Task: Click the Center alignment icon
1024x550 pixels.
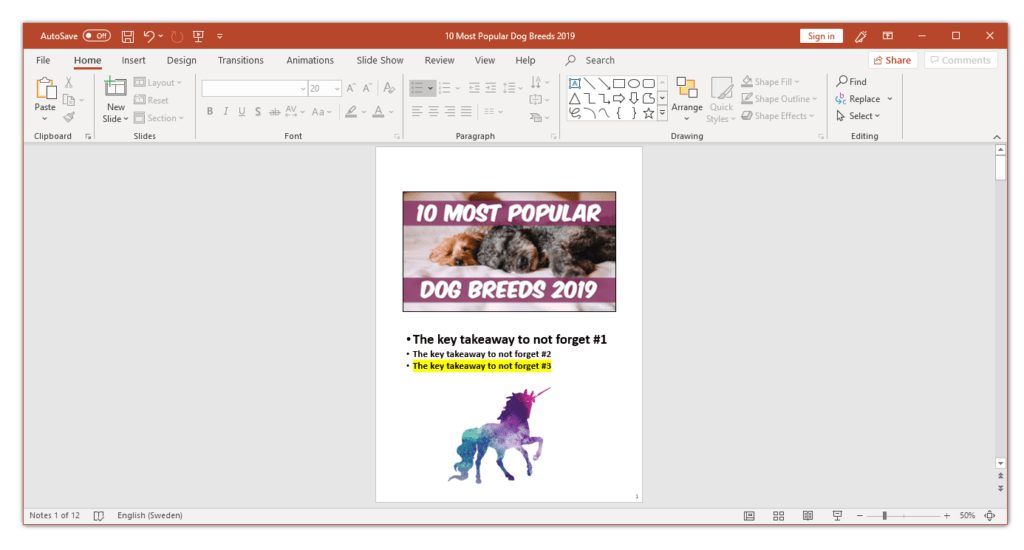Action: click(x=434, y=112)
